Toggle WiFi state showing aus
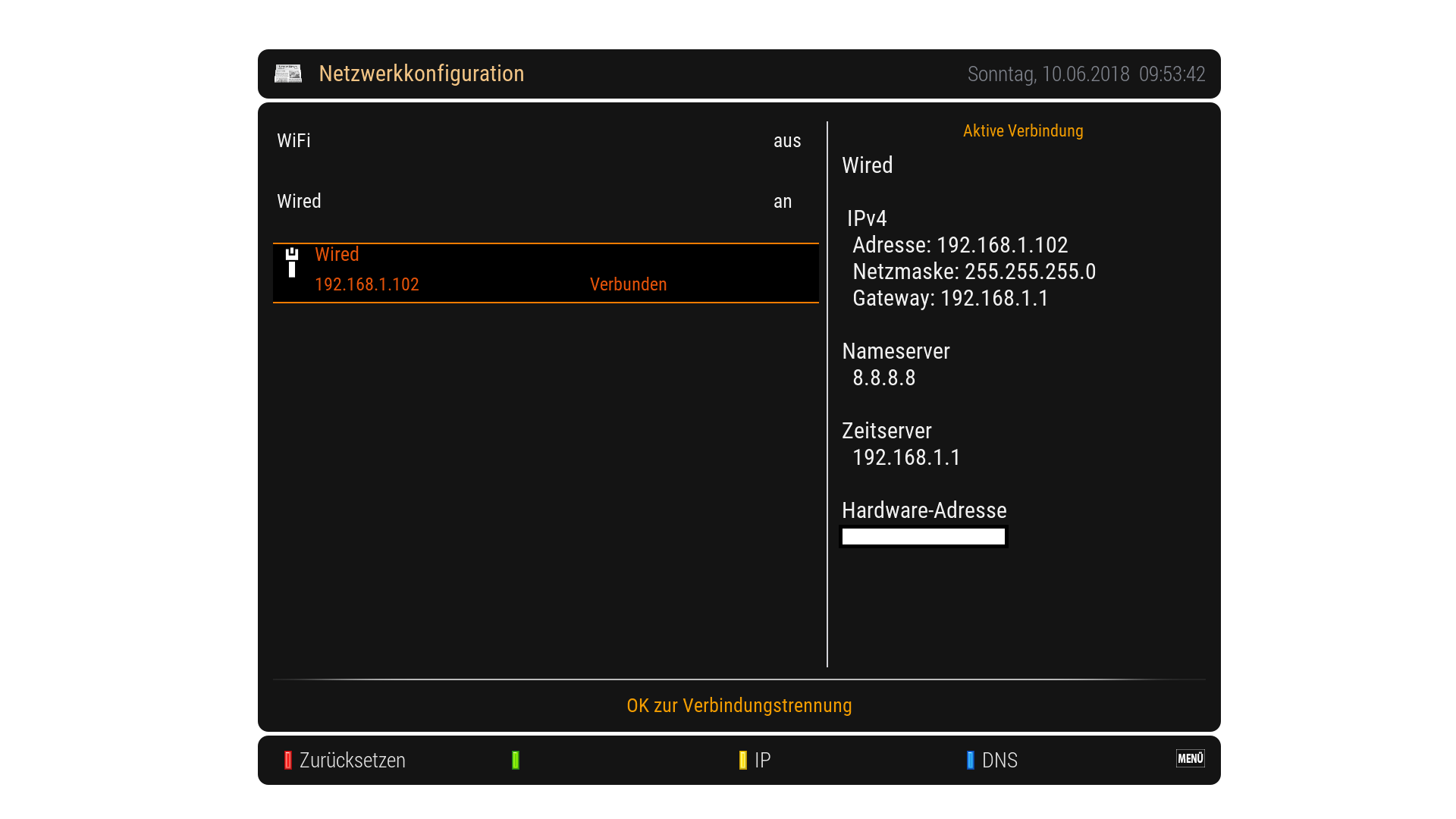Screen dimensions: 1456x819 click(x=786, y=141)
